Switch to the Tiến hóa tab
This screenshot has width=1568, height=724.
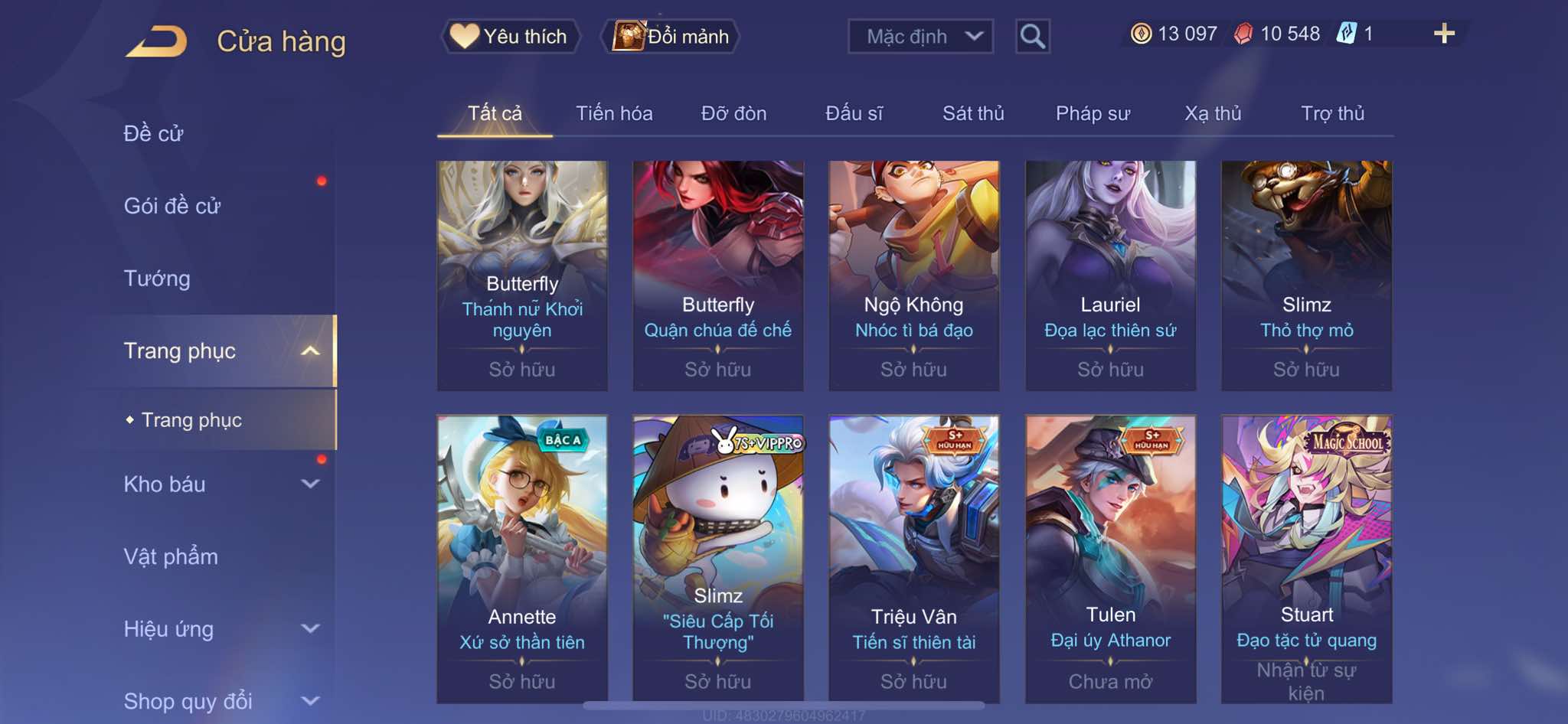click(614, 113)
